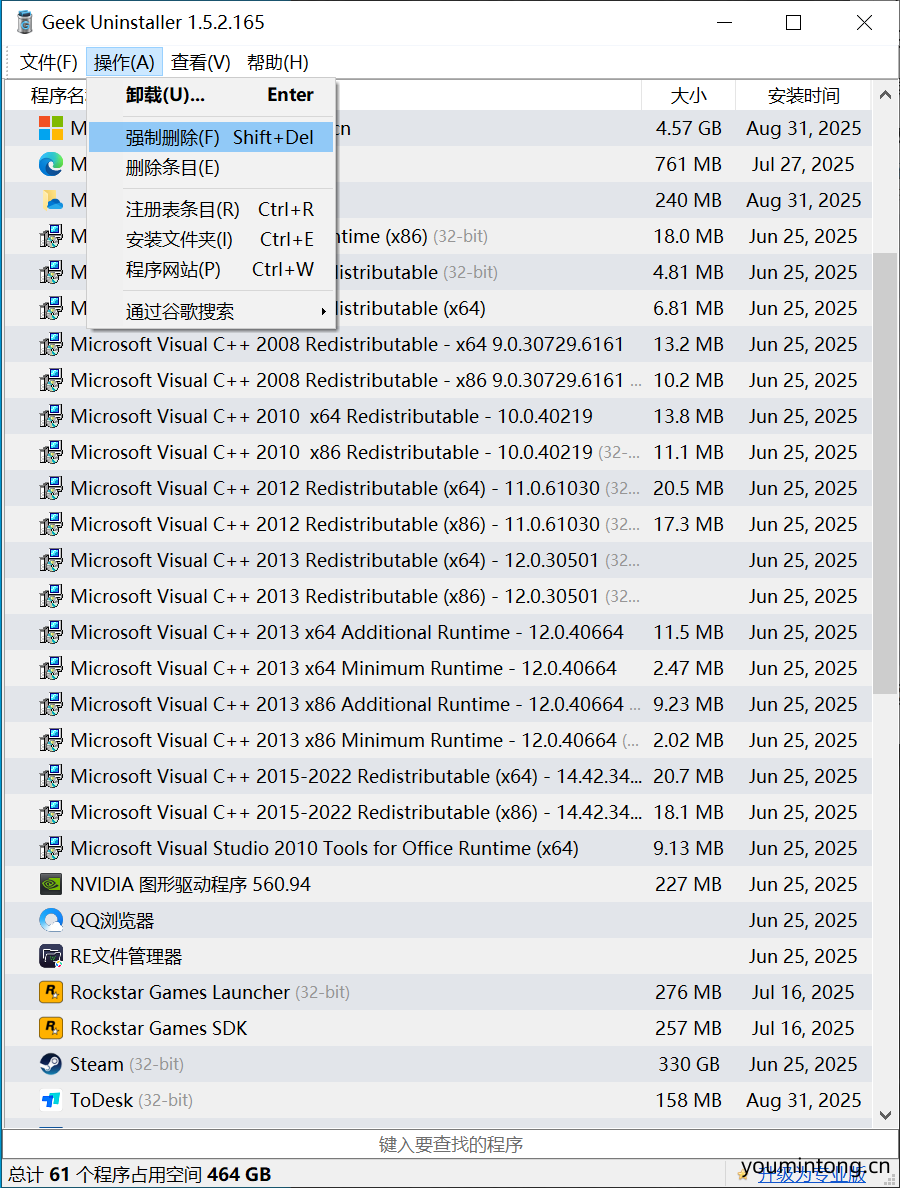Expand the 通过谷歌搜索 submenu
The height and width of the screenshot is (1188, 900).
pyautogui.click(x=211, y=311)
